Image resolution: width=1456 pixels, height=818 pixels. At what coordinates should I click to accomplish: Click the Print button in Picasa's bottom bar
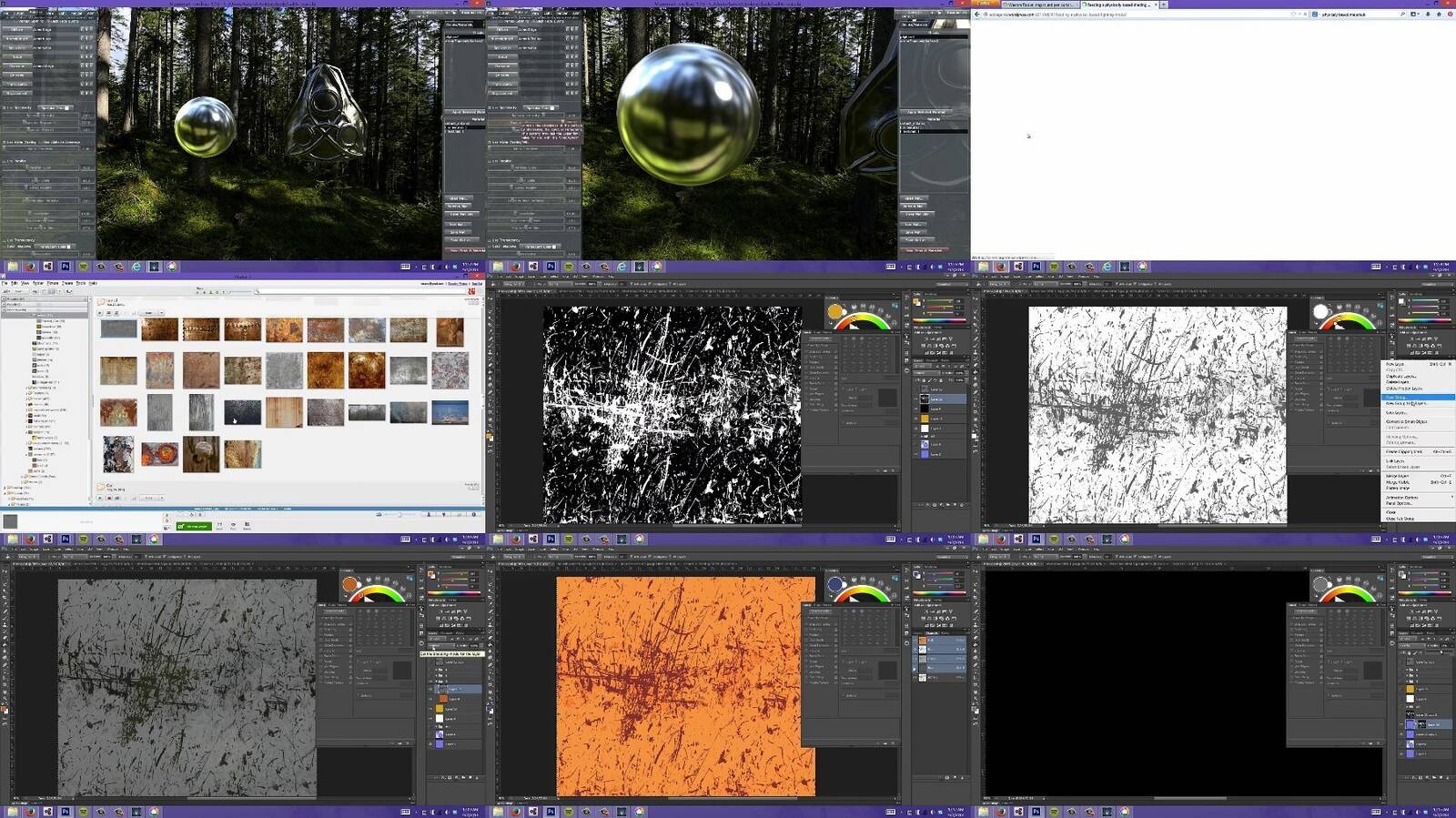click(x=233, y=526)
